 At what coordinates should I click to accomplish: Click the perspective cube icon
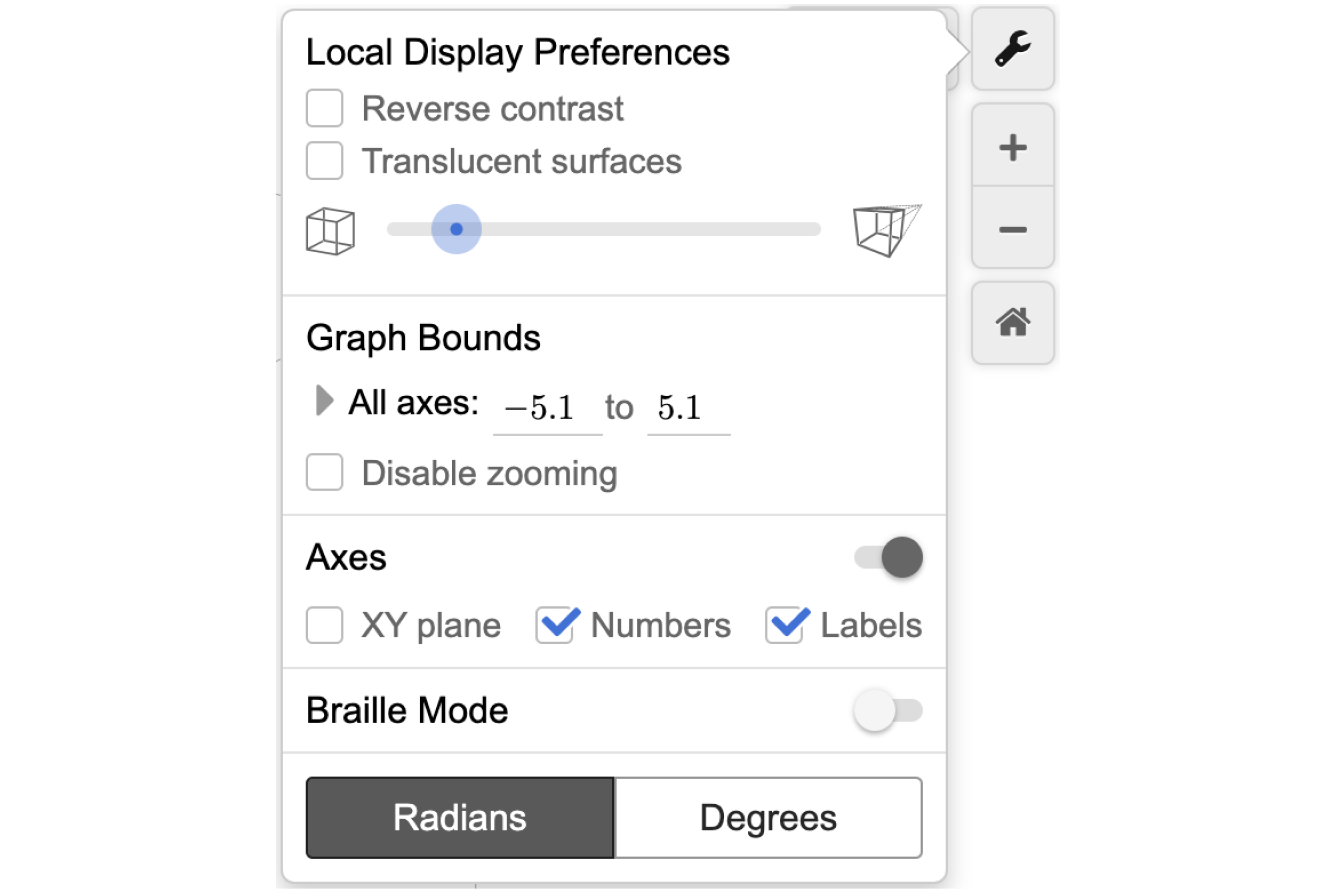click(x=886, y=229)
